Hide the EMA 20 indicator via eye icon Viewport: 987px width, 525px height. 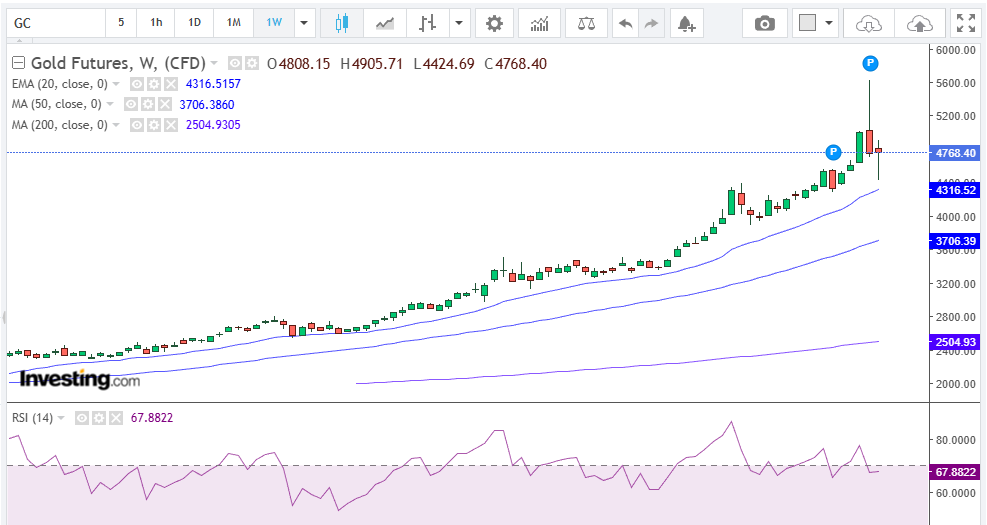(x=138, y=84)
